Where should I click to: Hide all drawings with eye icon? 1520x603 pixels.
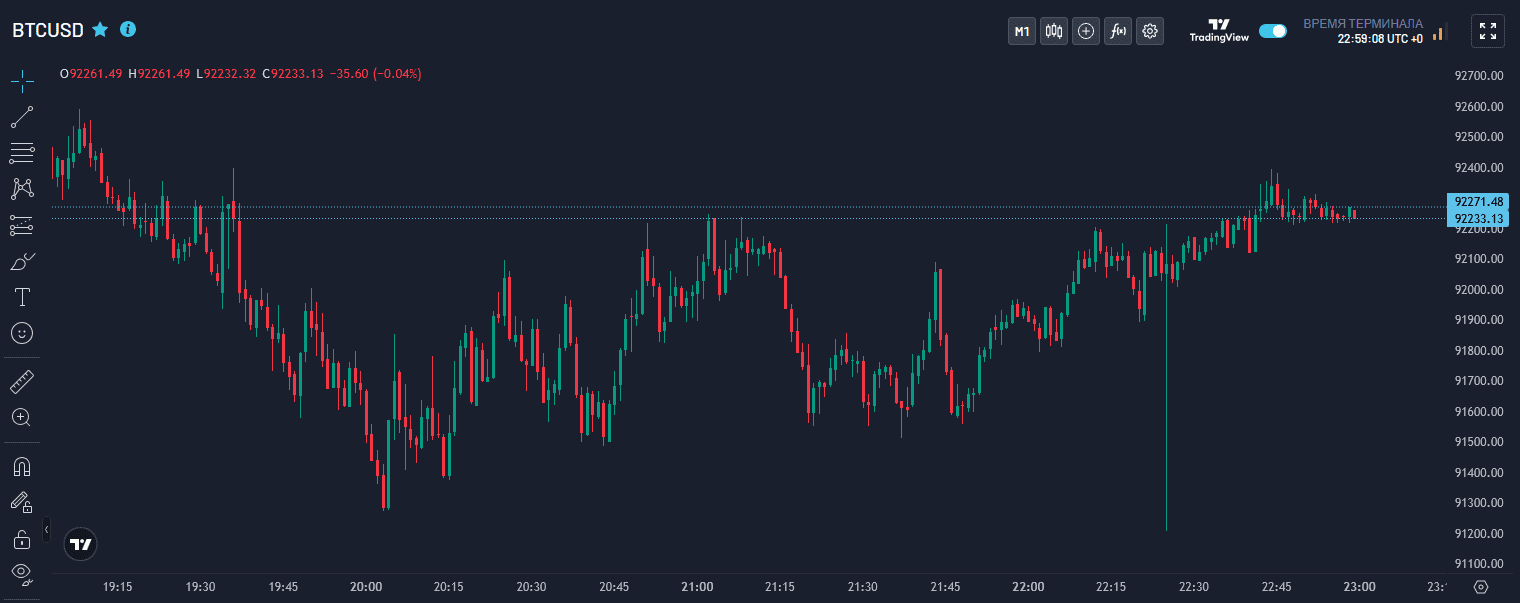point(22,573)
